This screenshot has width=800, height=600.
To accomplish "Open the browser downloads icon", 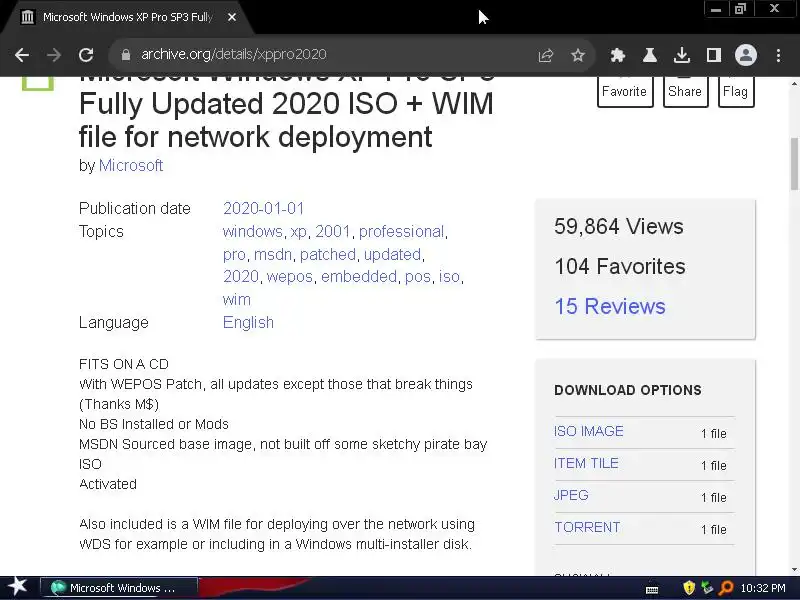I will tap(682, 55).
